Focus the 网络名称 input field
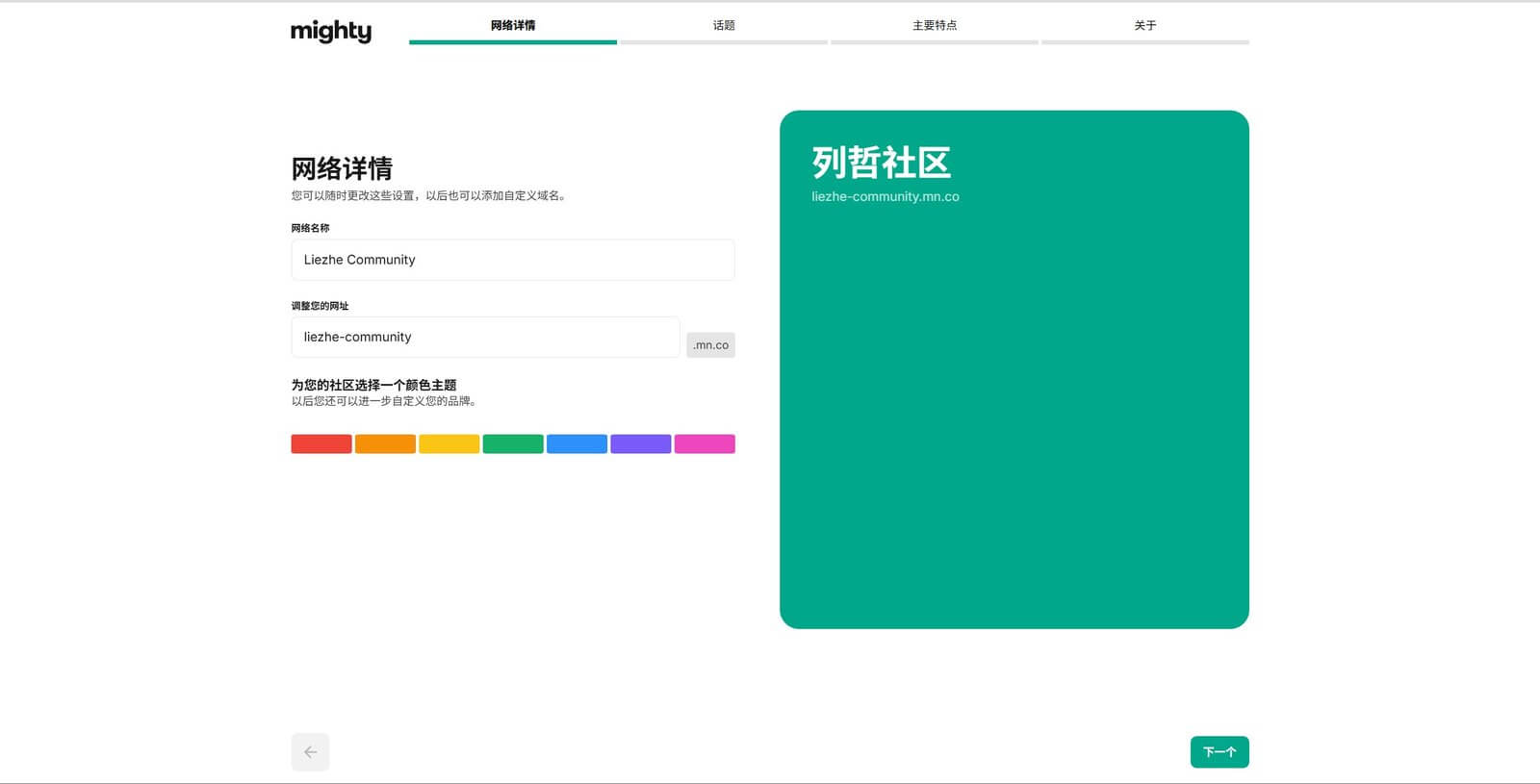The height and width of the screenshot is (784, 1540). pos(513,260)
